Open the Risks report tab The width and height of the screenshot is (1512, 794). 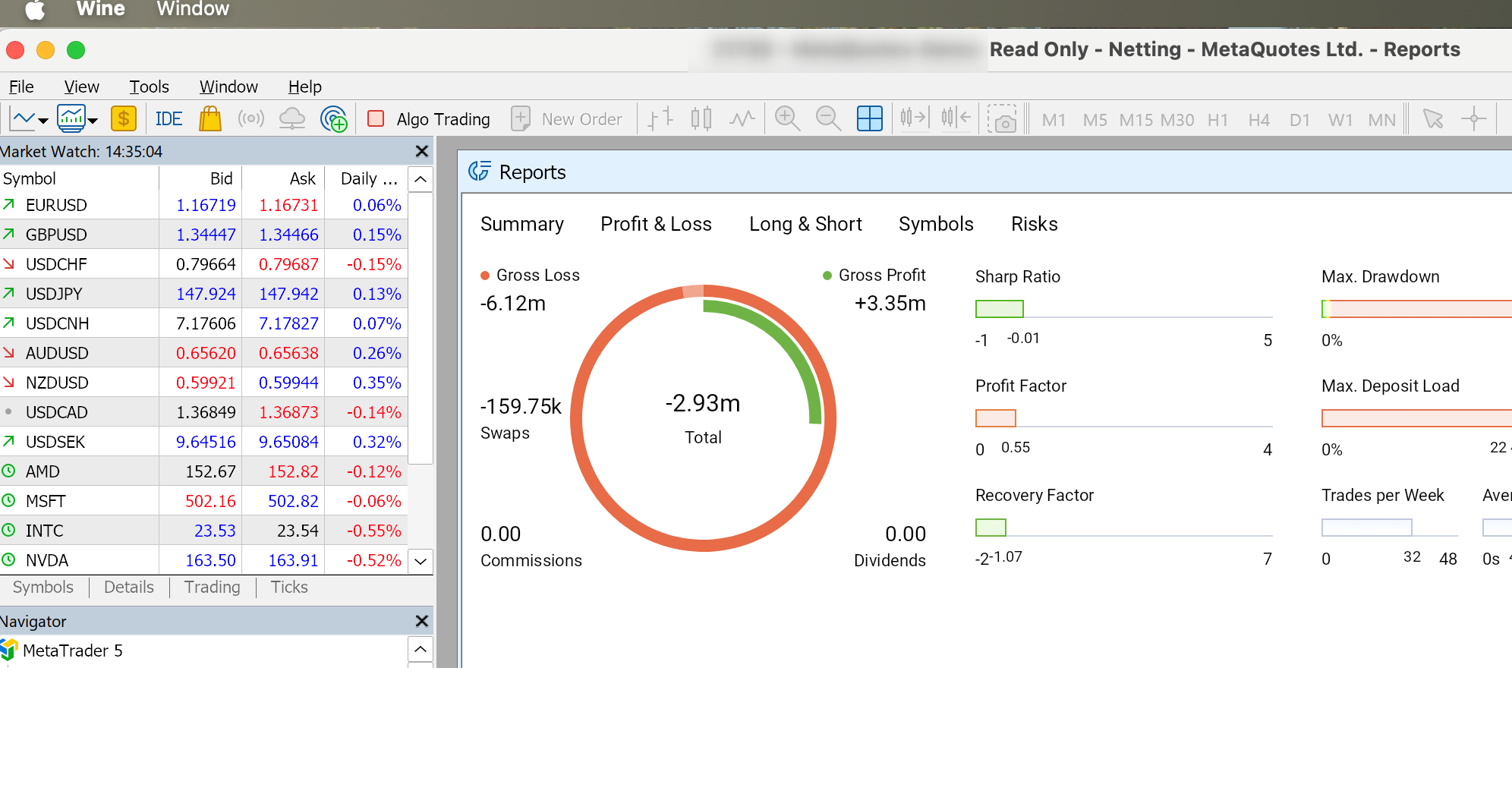pyautogui.click(x=1034, y=224)
